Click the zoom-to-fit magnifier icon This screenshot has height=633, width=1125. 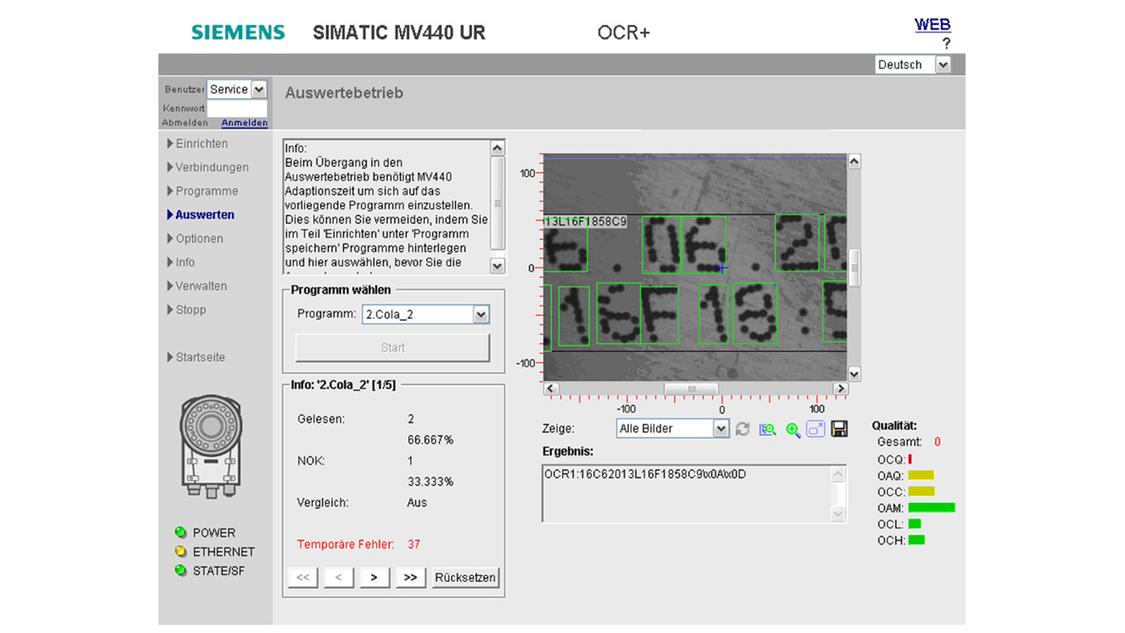coord(768,429)
